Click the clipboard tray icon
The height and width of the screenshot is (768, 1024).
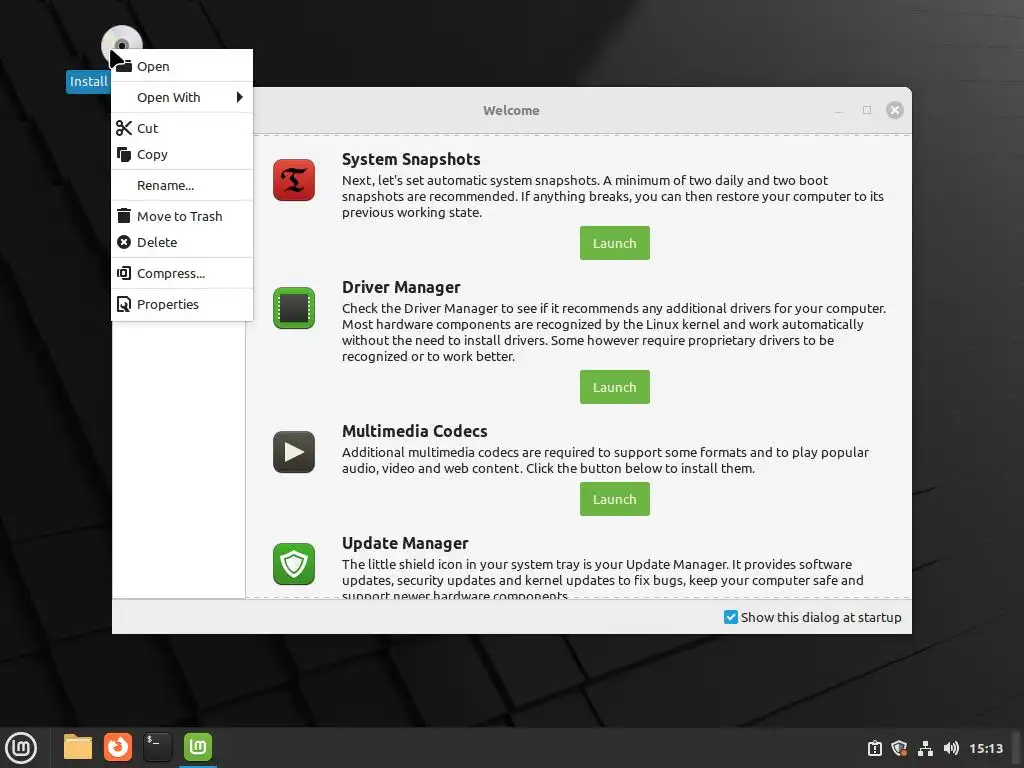[874, 748]
